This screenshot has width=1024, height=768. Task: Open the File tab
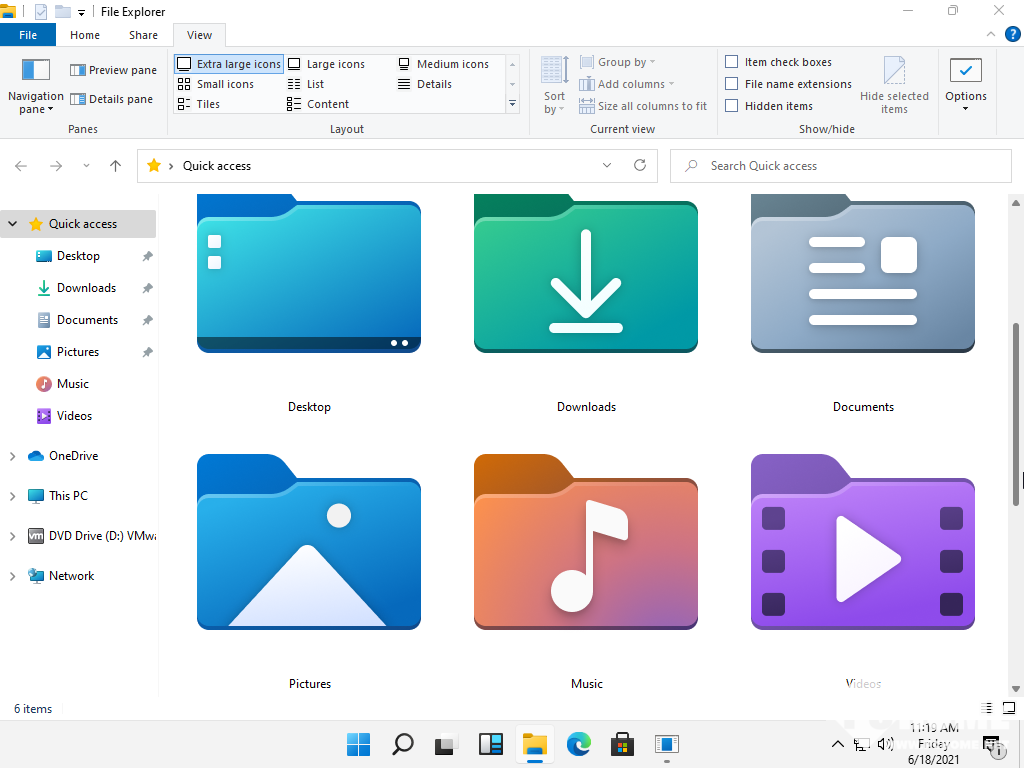coord(28,35)
